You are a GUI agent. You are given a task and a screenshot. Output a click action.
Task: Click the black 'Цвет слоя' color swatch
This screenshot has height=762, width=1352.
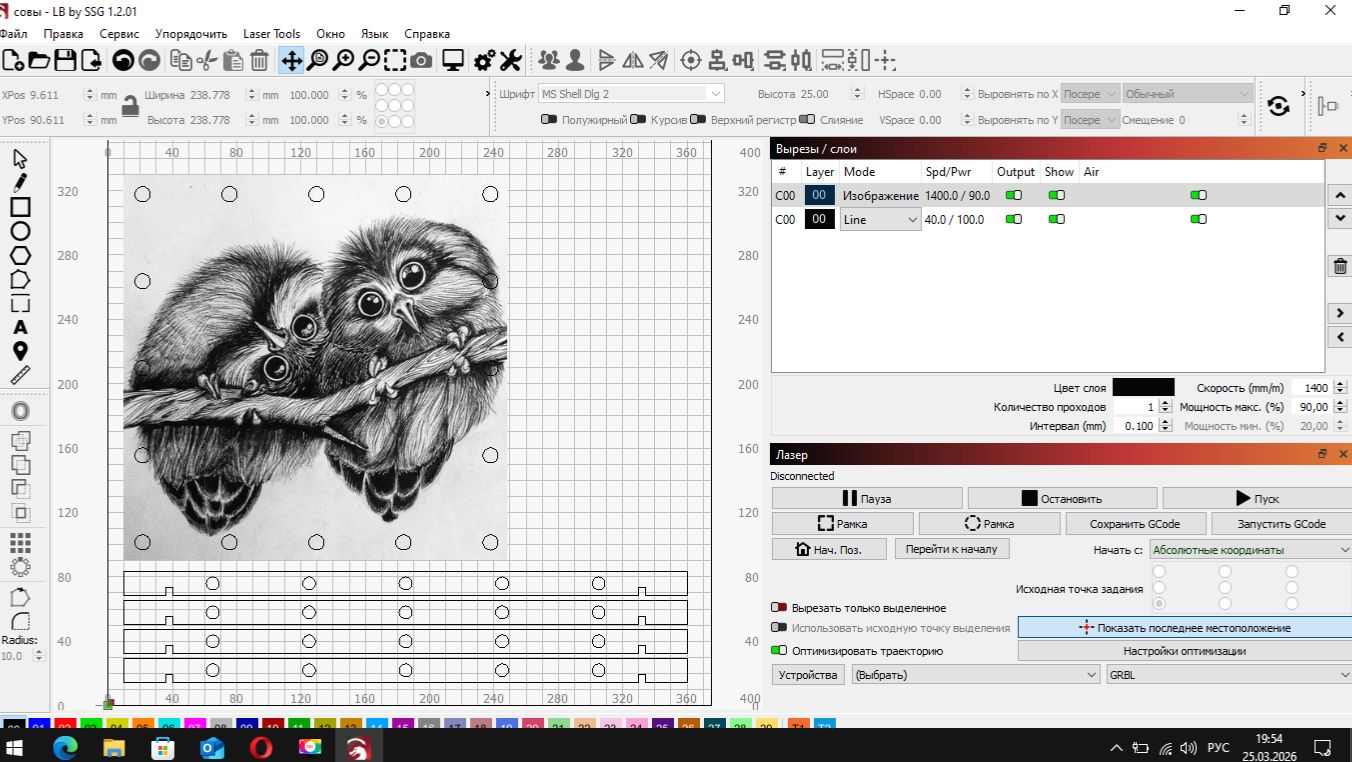pos(1143,388)
